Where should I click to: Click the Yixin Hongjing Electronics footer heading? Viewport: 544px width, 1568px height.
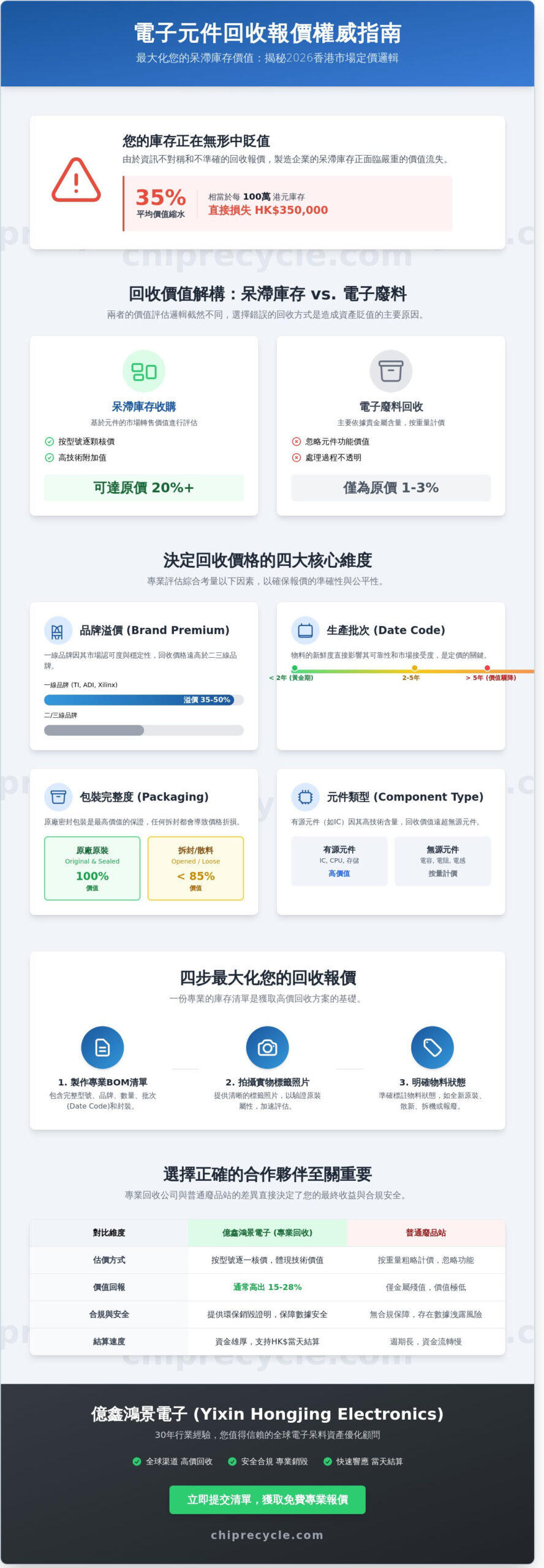click(x=267, y=1414)
